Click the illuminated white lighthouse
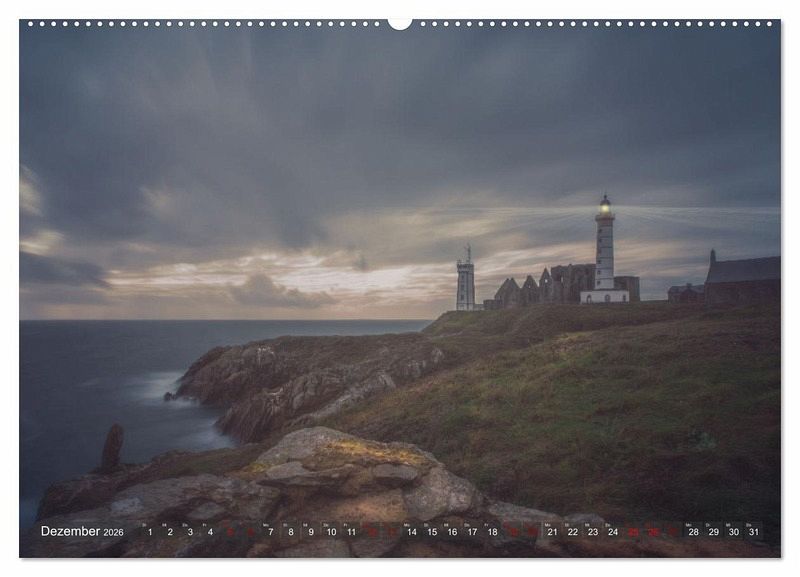This screenshot has width=800, height=577. tap(605, 250)
